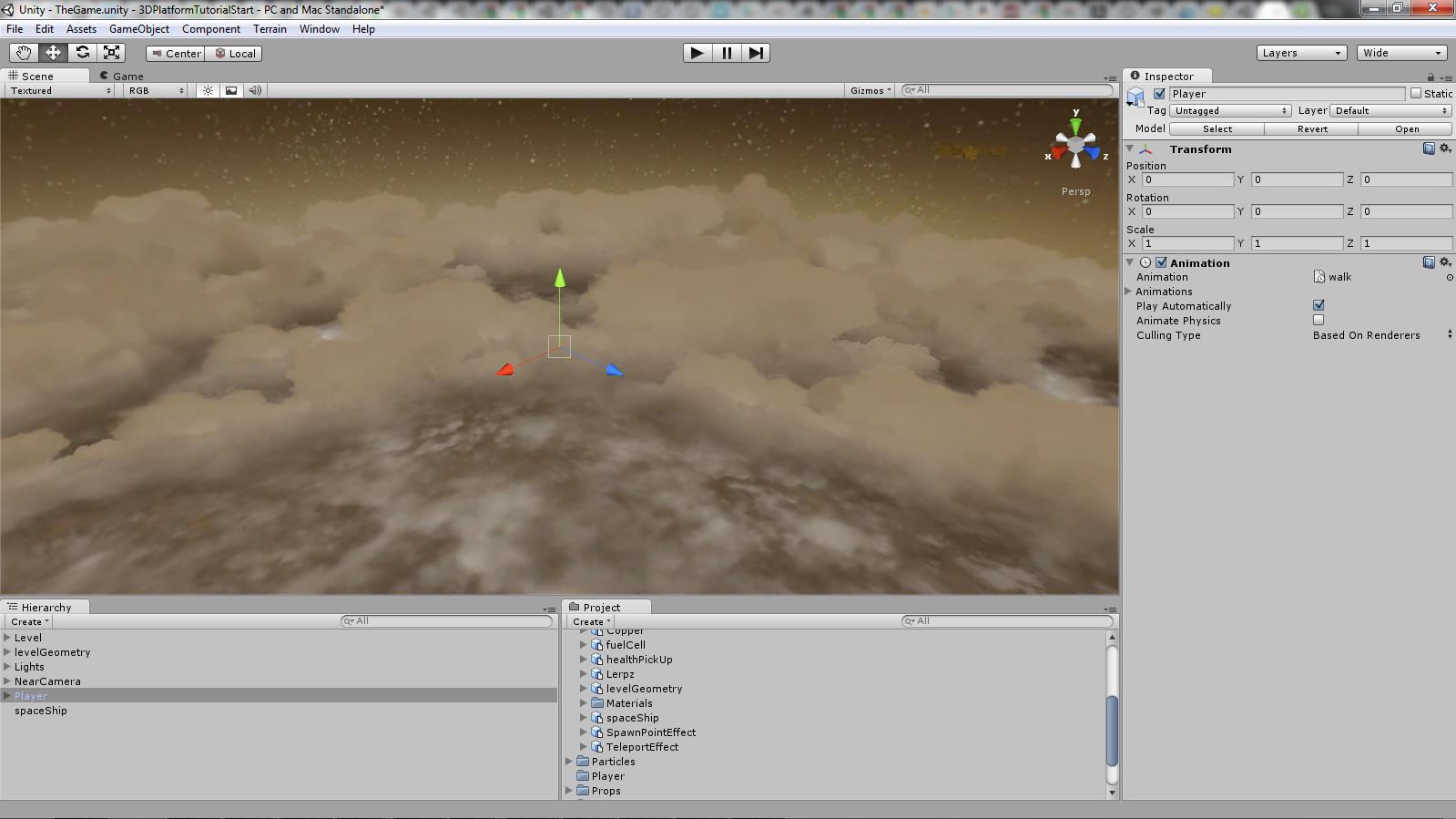Click the blue Z-axis move arrow

pyautogui.click(x=615, y=369)
